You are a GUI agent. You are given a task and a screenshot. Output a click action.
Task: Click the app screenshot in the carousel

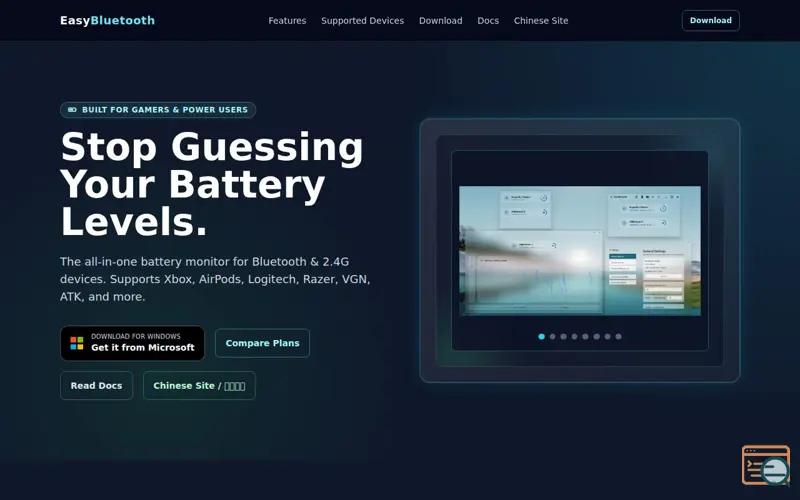click(580, 251)
